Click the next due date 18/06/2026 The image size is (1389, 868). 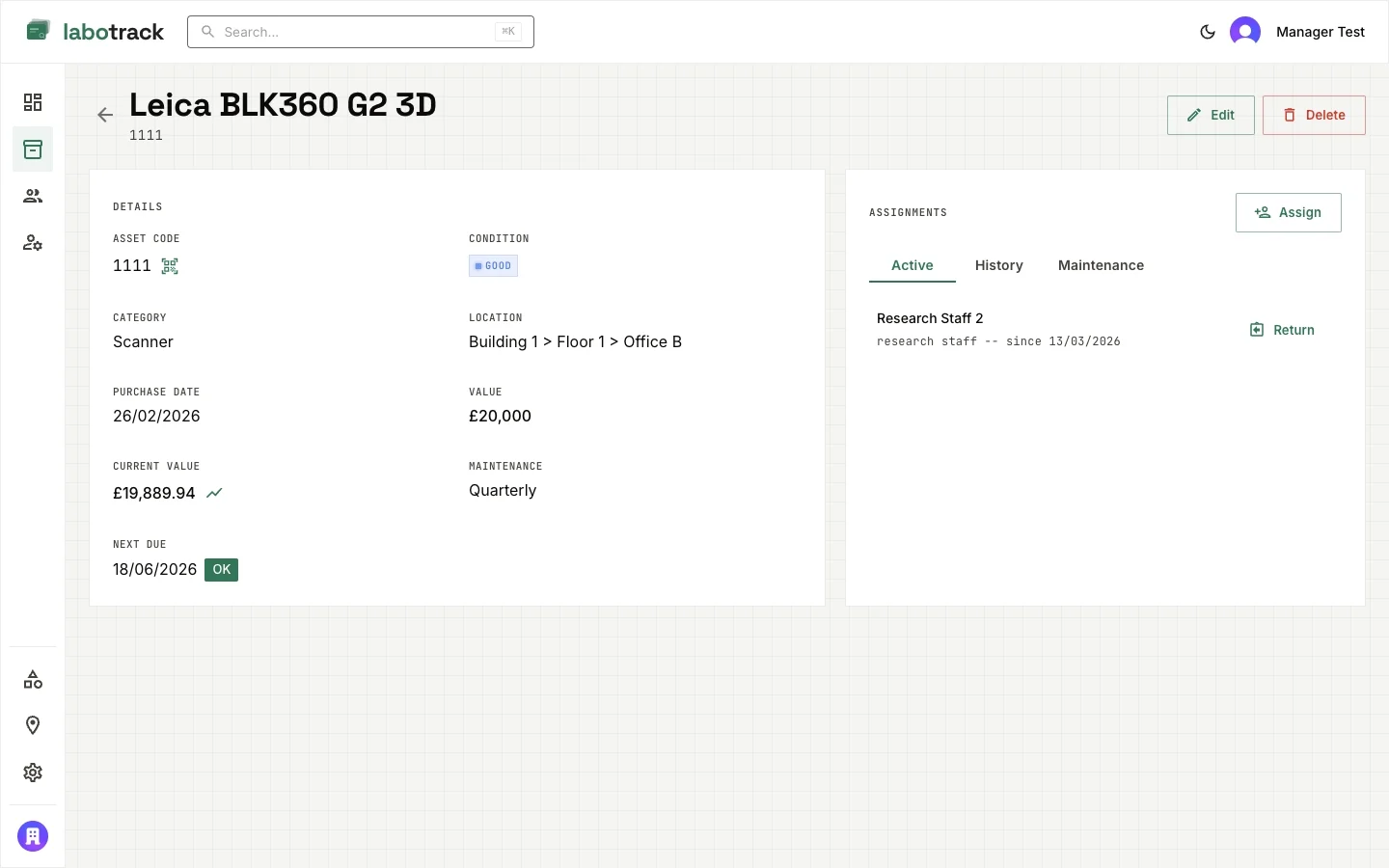(x=154, y=569)
